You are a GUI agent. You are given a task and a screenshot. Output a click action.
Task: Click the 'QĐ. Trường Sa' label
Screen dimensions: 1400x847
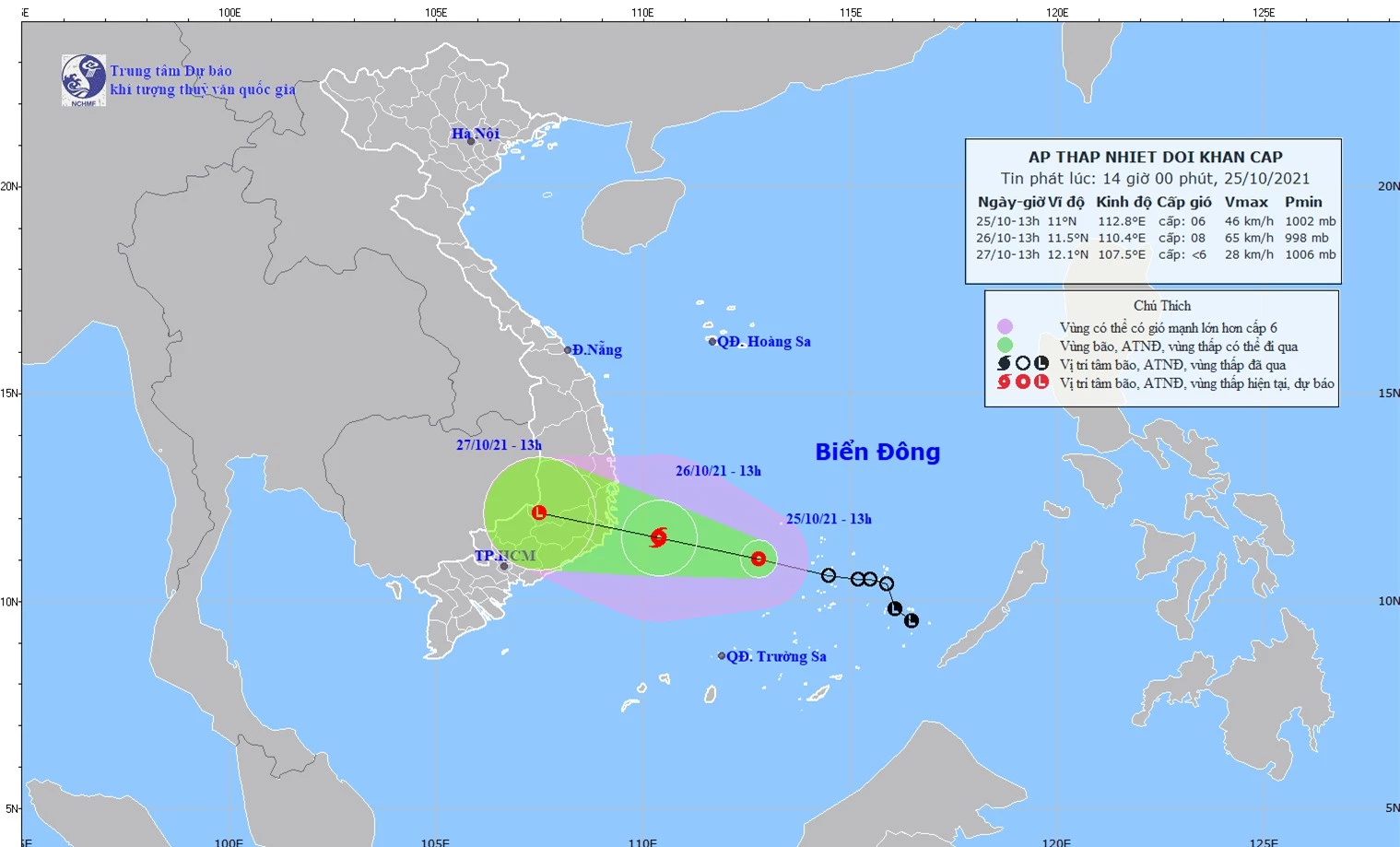776,656
